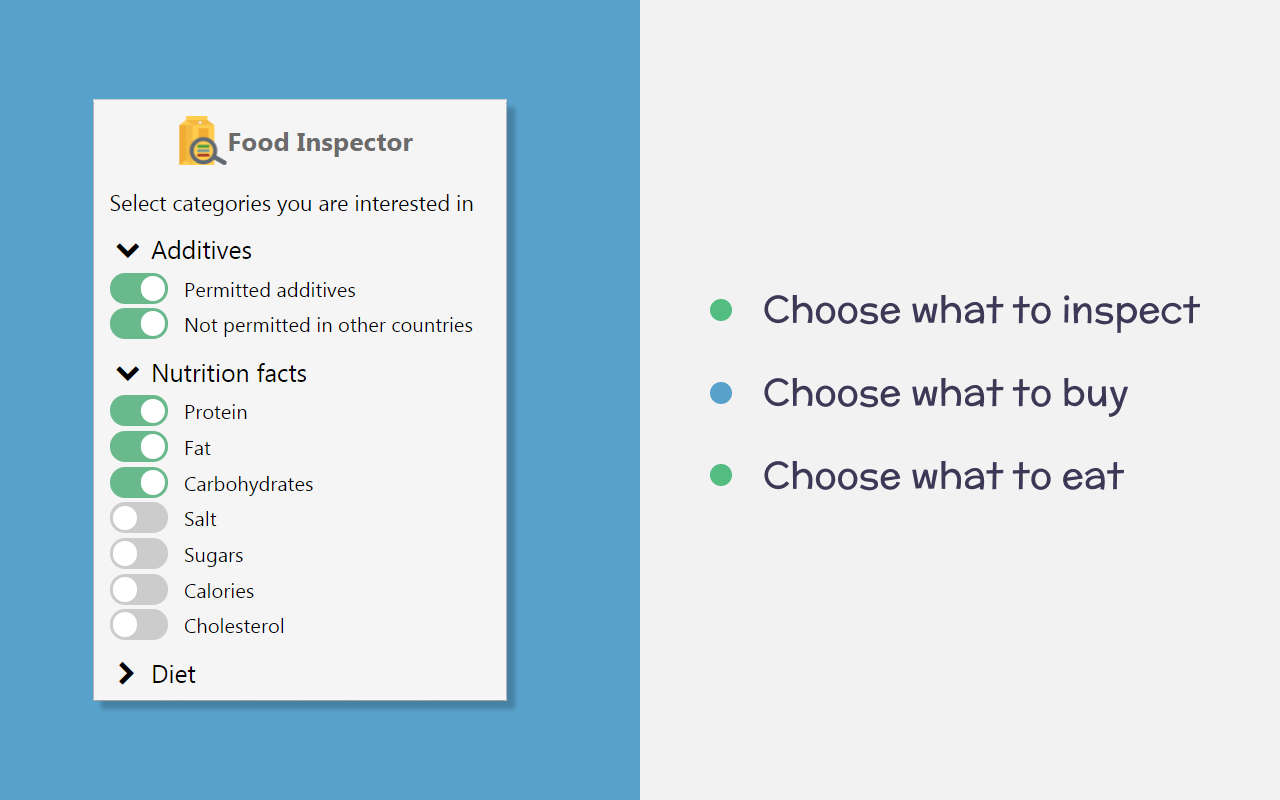Image resolution: width=1280 pixels, height=800 pixels.
Task: Click the Food Inspector title text
Action: click(x=320, y=142)
